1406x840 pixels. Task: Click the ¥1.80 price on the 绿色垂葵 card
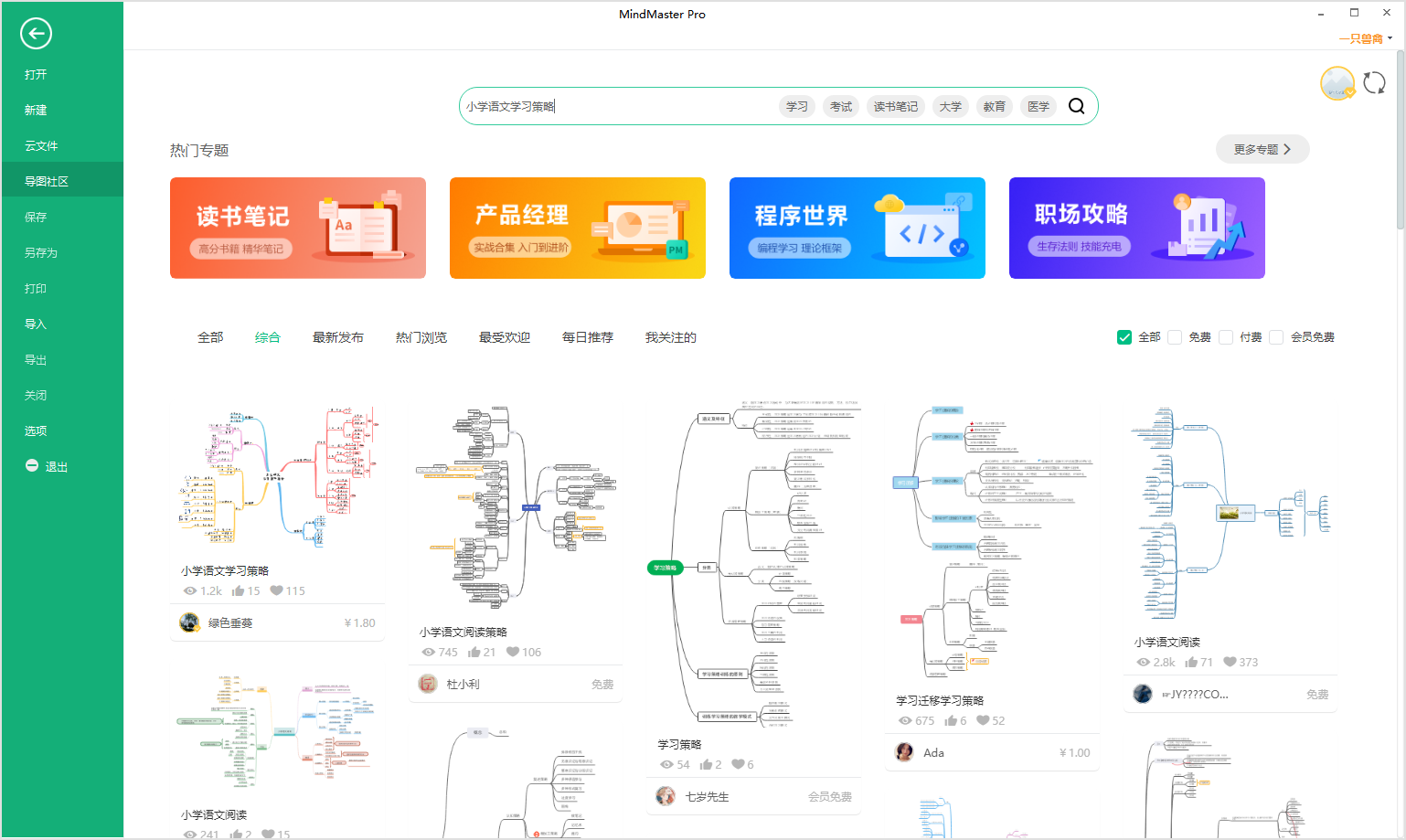(x=360, y=623)
